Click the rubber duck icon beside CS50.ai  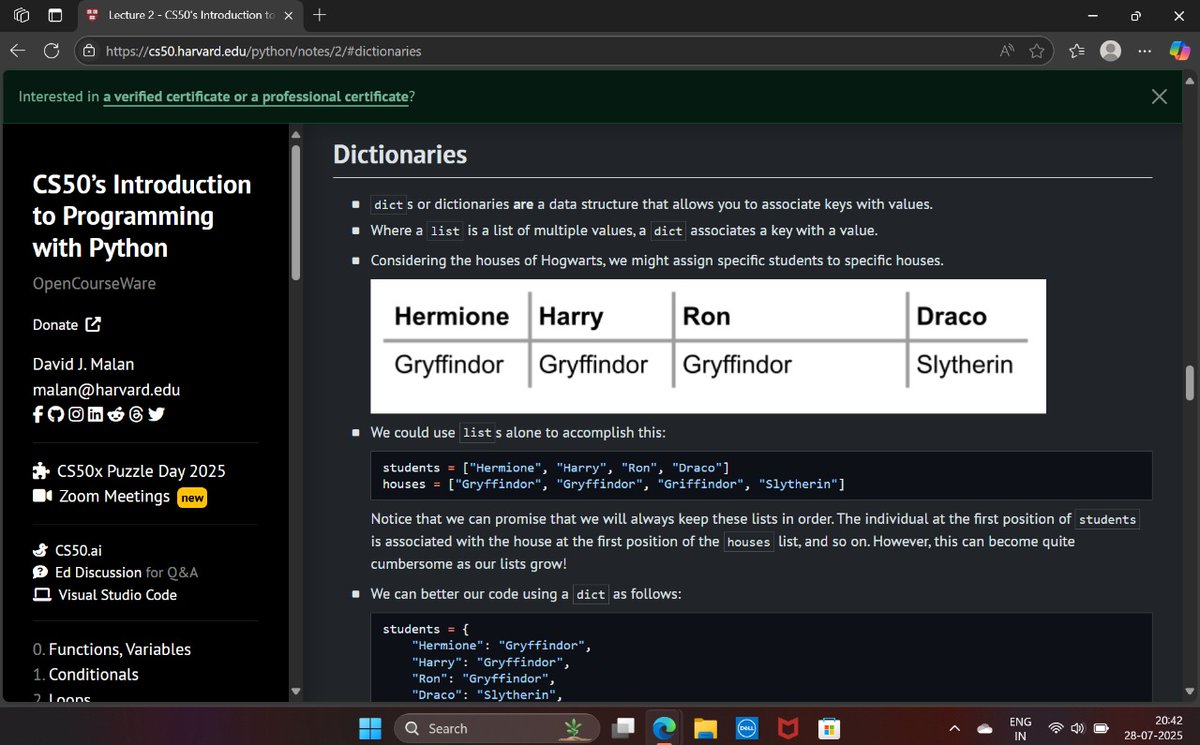click(41, 550)
